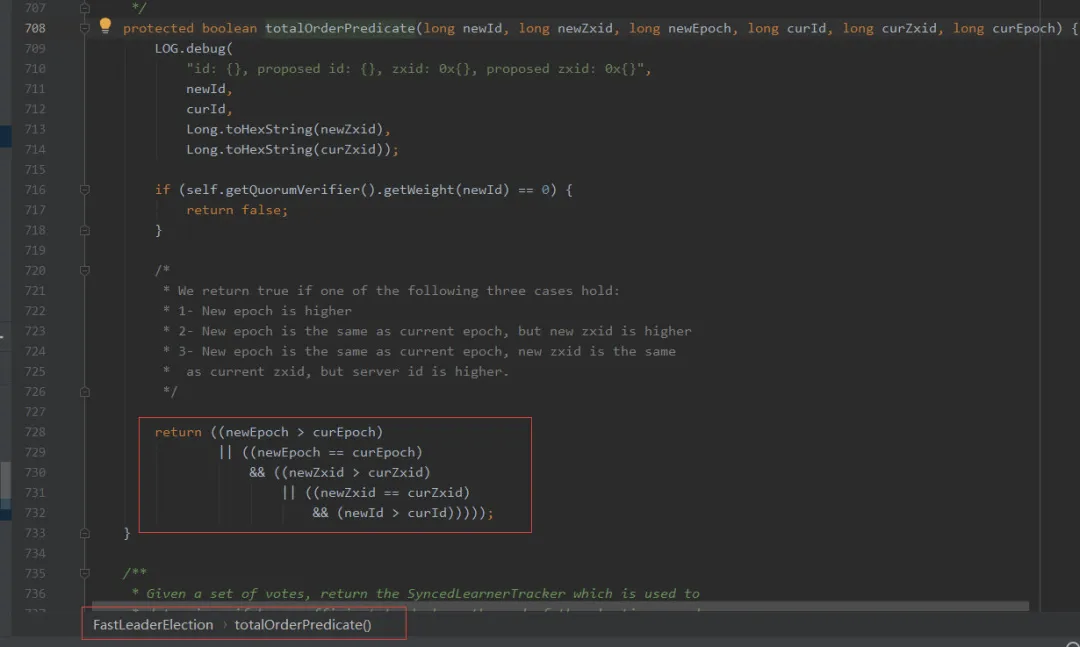1080x647 pixels.
Task: Click the LOG.debug( call on line 709
Action: point(194,48)
